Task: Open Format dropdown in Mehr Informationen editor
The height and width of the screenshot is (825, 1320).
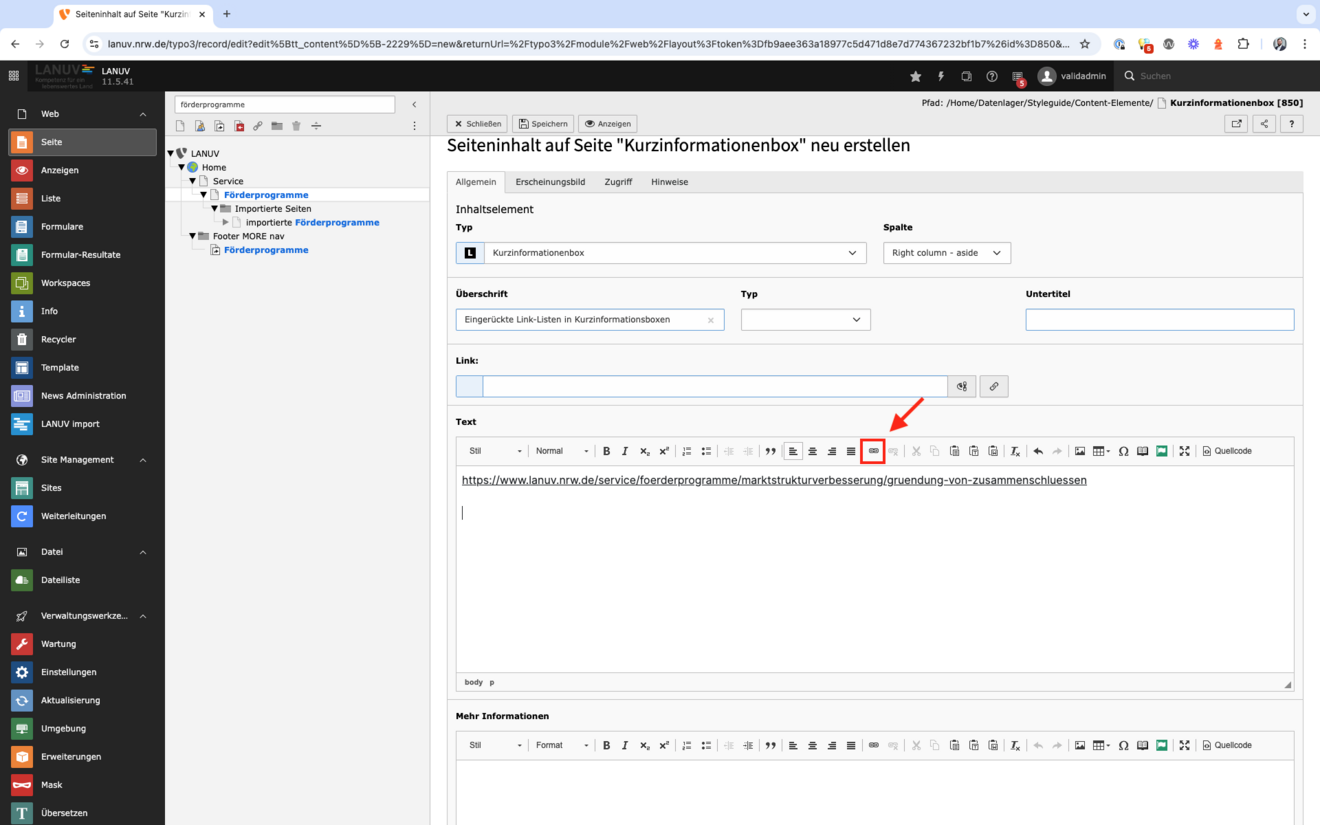Action: click(562, 745)
